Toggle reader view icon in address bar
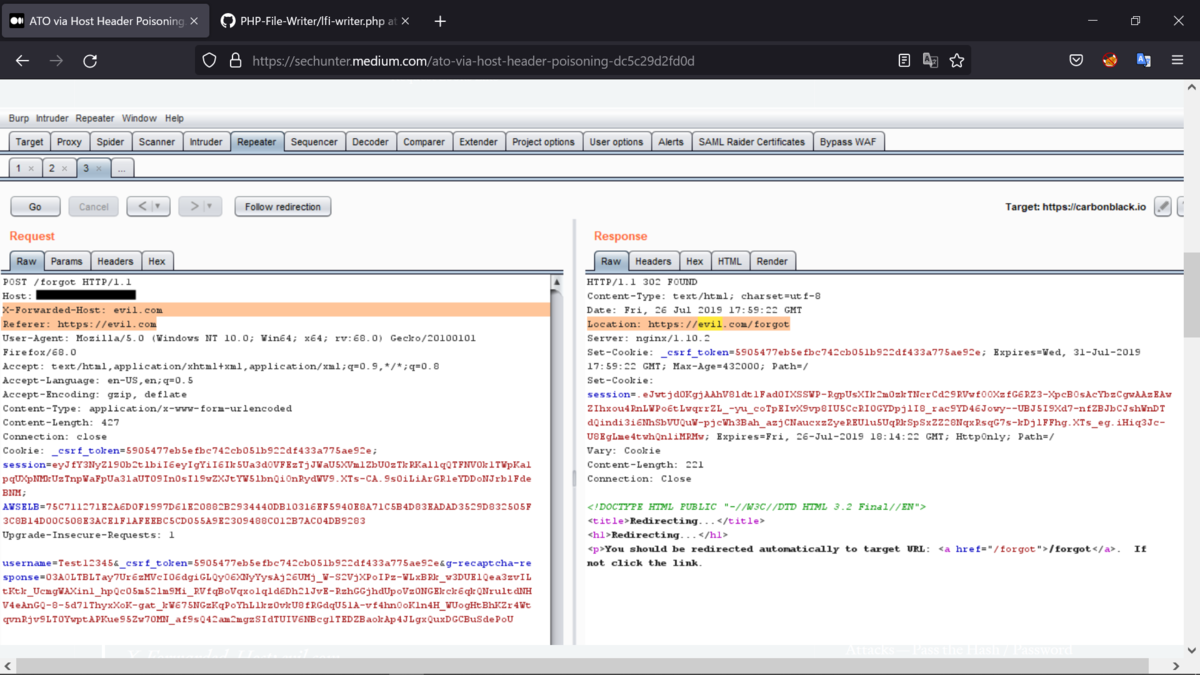The height and width of the screenshot is (675, 1200). pyautogui.click(x=904, y=60)
